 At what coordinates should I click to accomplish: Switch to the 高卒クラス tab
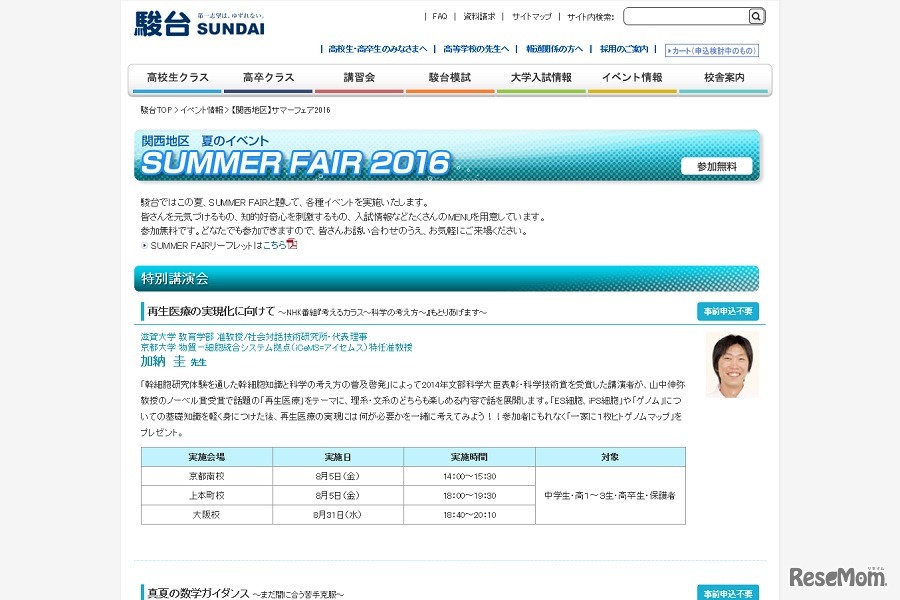268,77
